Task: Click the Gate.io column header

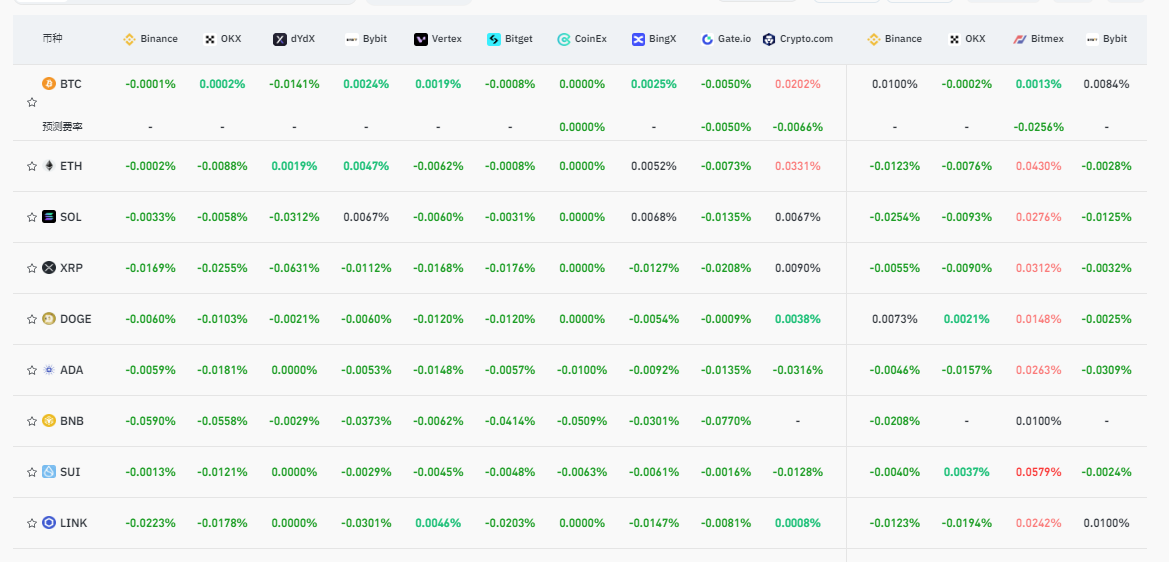Action: [726, 39]
